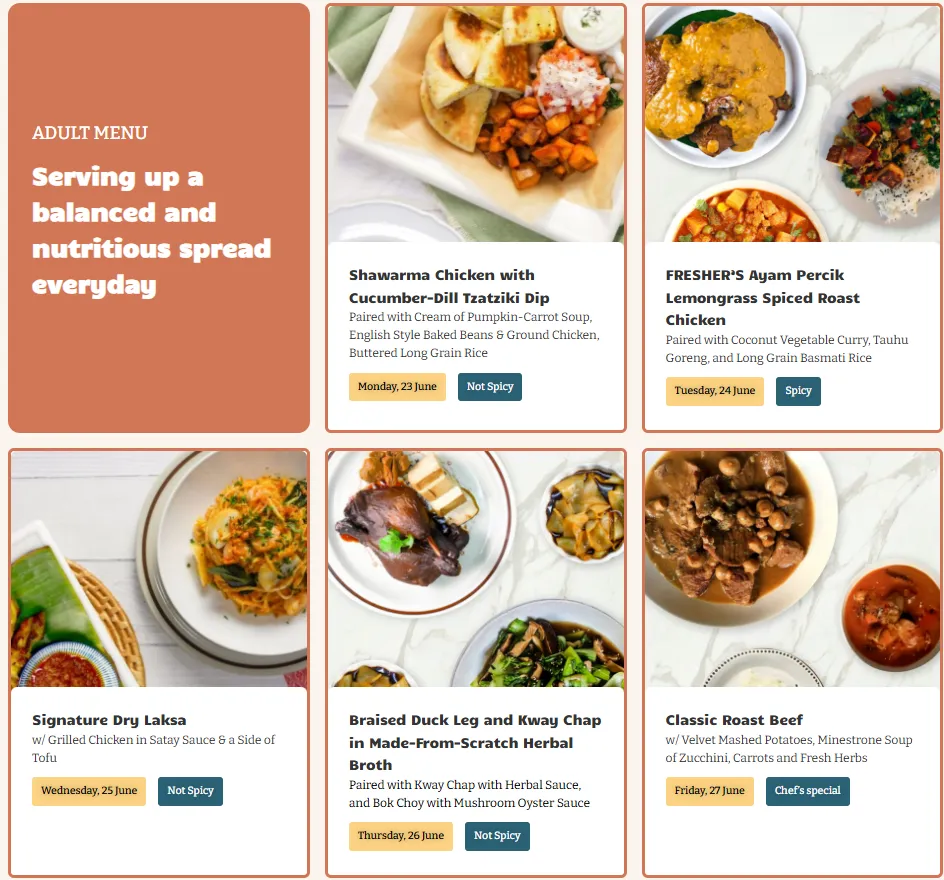Open the Braised Duck Leg dish photo
Viewport: 944px width, 880px height.
point(476,569)
